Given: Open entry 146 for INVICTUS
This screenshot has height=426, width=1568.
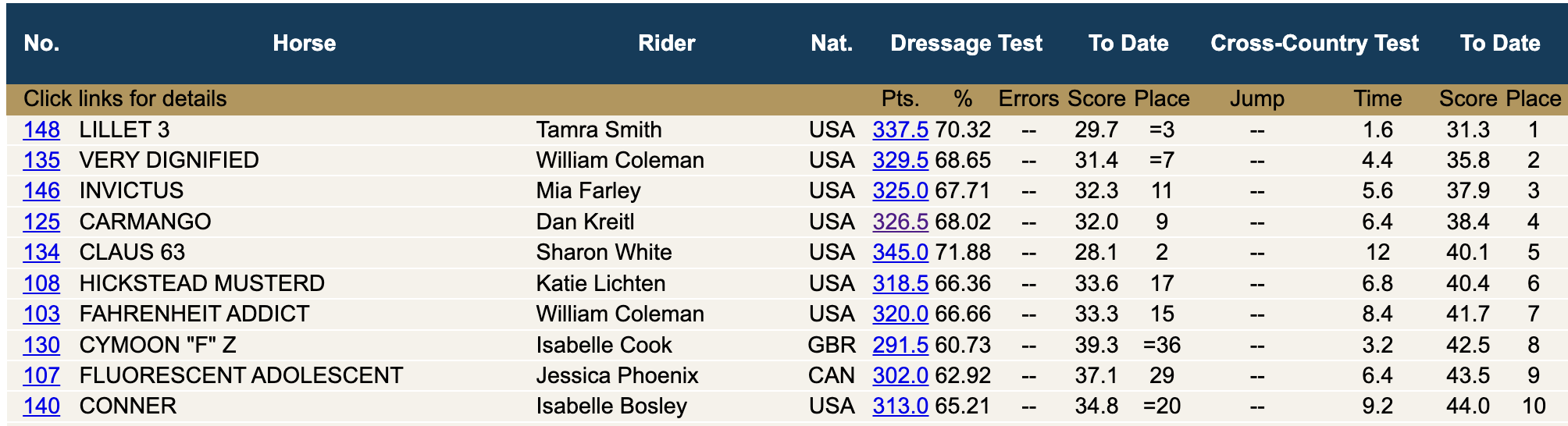Looking at the screenshot, I should click(x=41, y=190).
